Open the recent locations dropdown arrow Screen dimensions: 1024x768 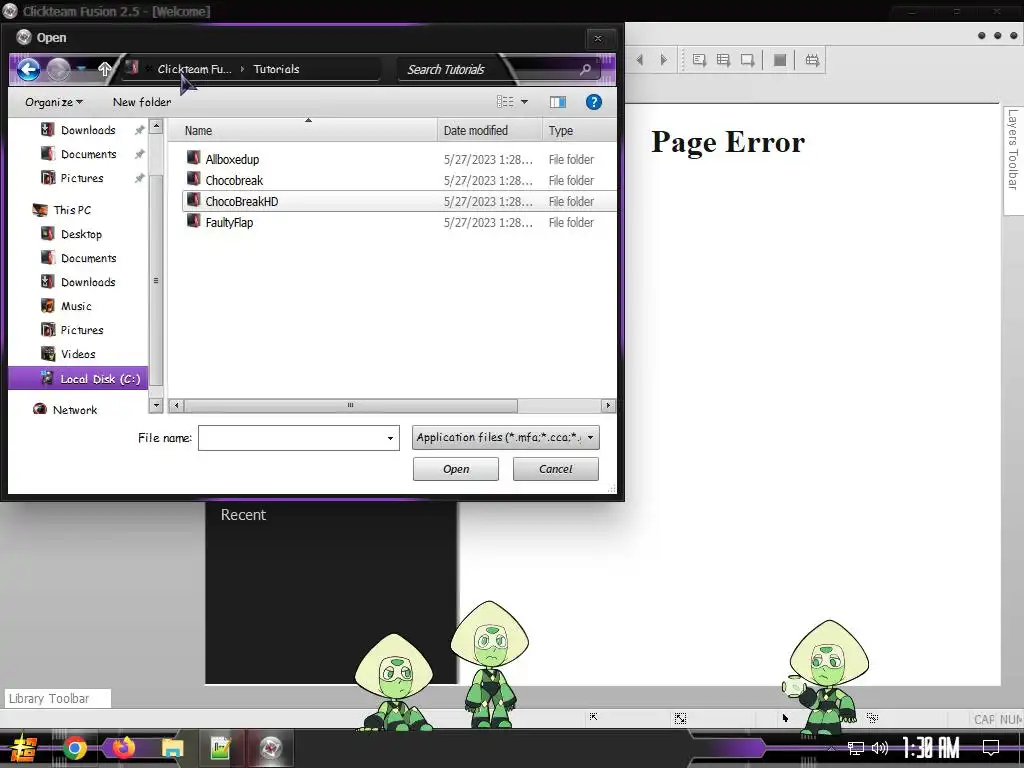pos(82,69)
